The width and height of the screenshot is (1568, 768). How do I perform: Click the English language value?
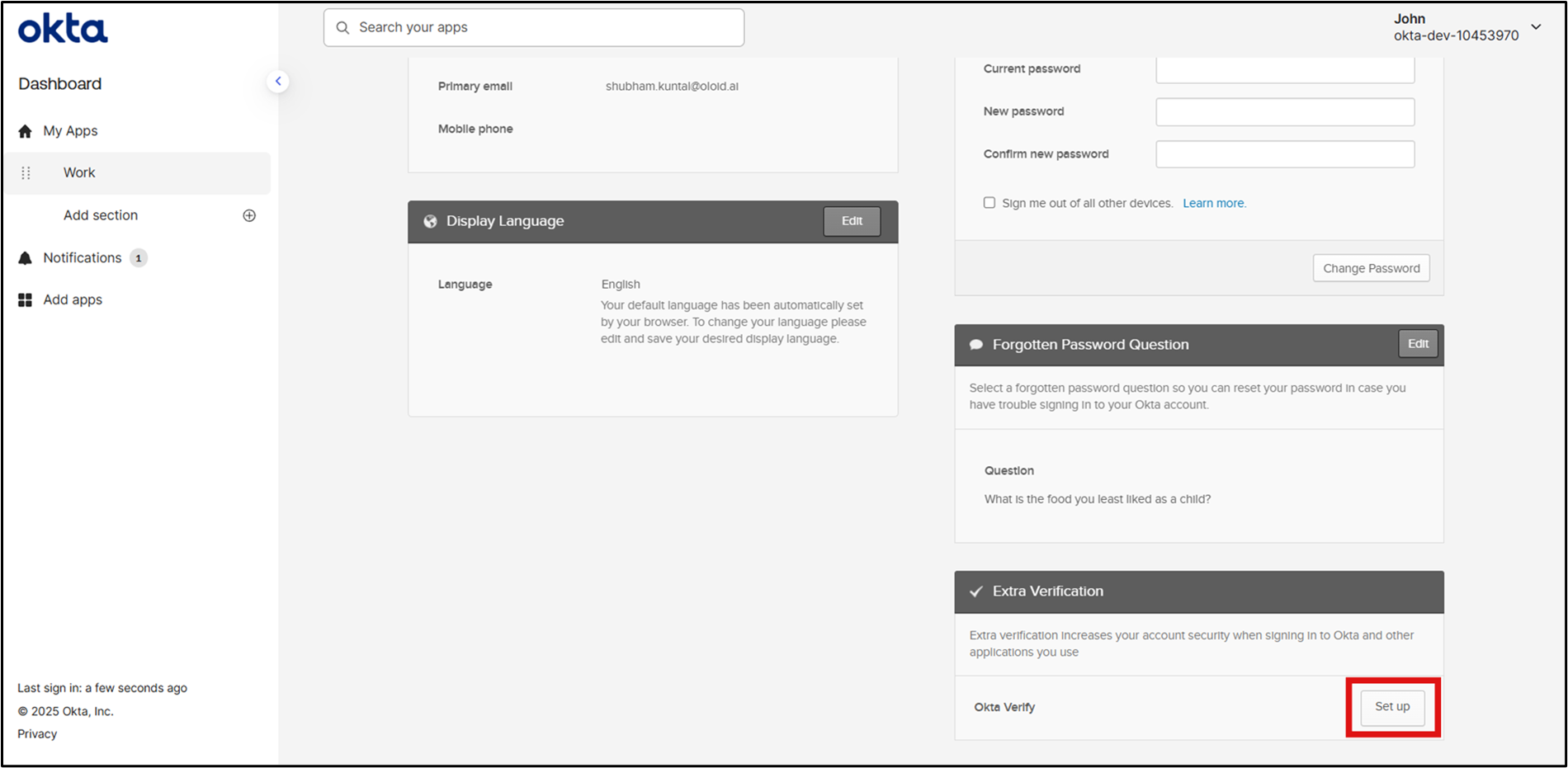click(621, 284)
